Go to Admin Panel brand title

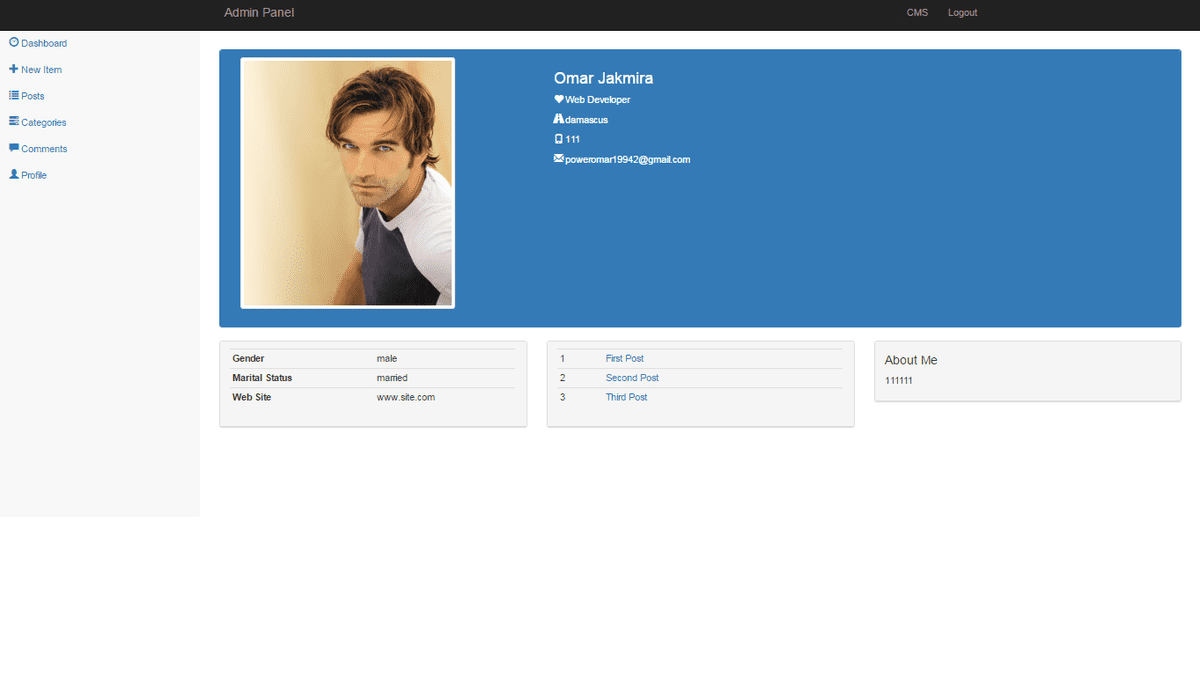pos(259,13)
